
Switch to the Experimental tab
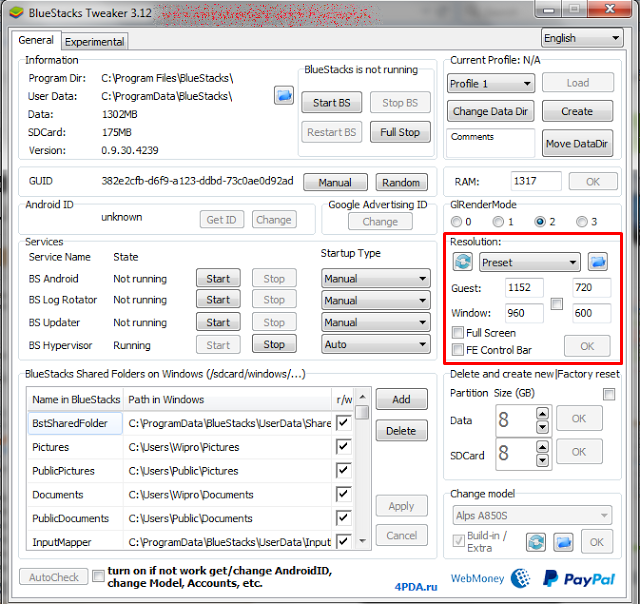[x=94, y=42]
